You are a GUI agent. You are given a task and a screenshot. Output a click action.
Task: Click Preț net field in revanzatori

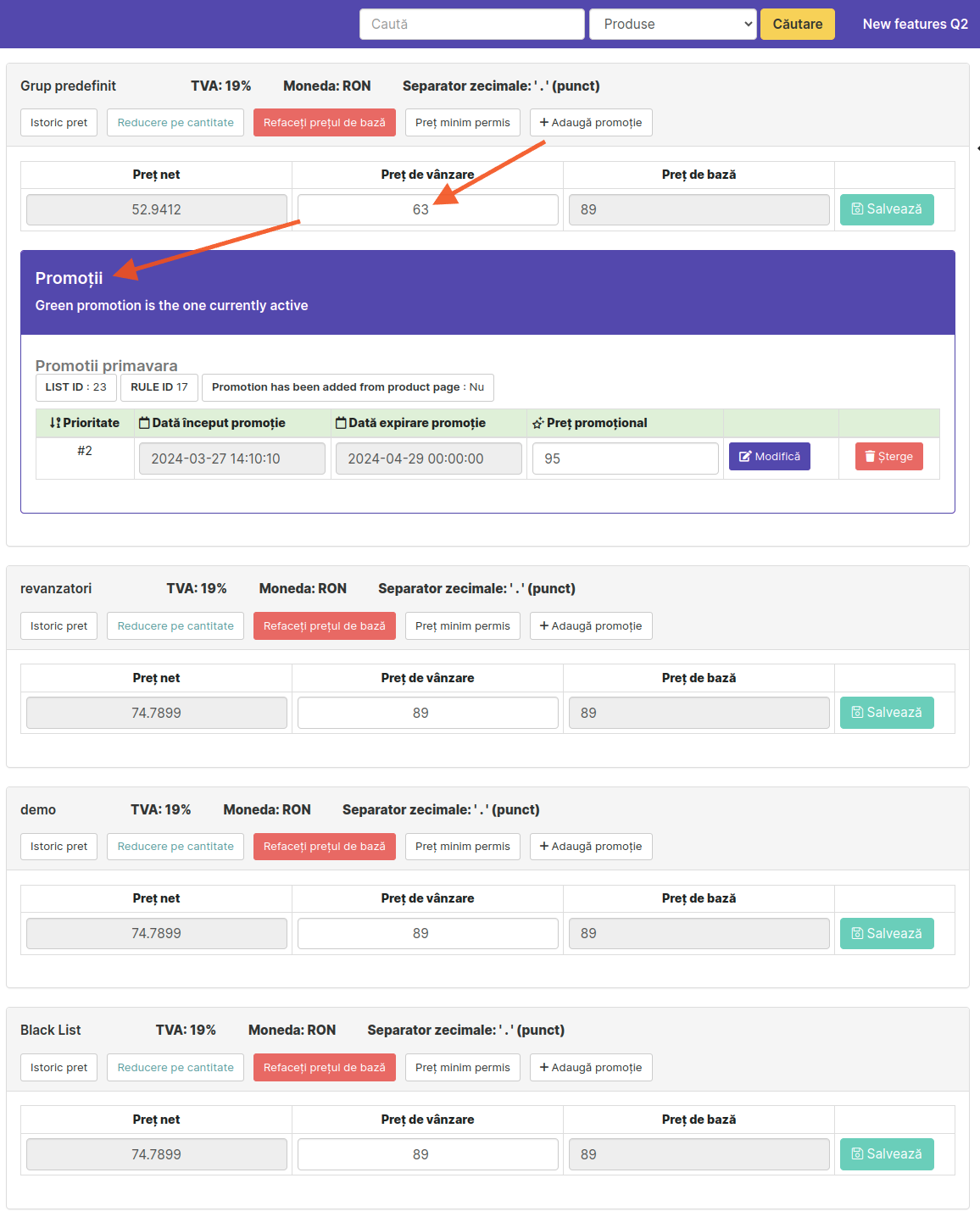click(x=157, y=713)
